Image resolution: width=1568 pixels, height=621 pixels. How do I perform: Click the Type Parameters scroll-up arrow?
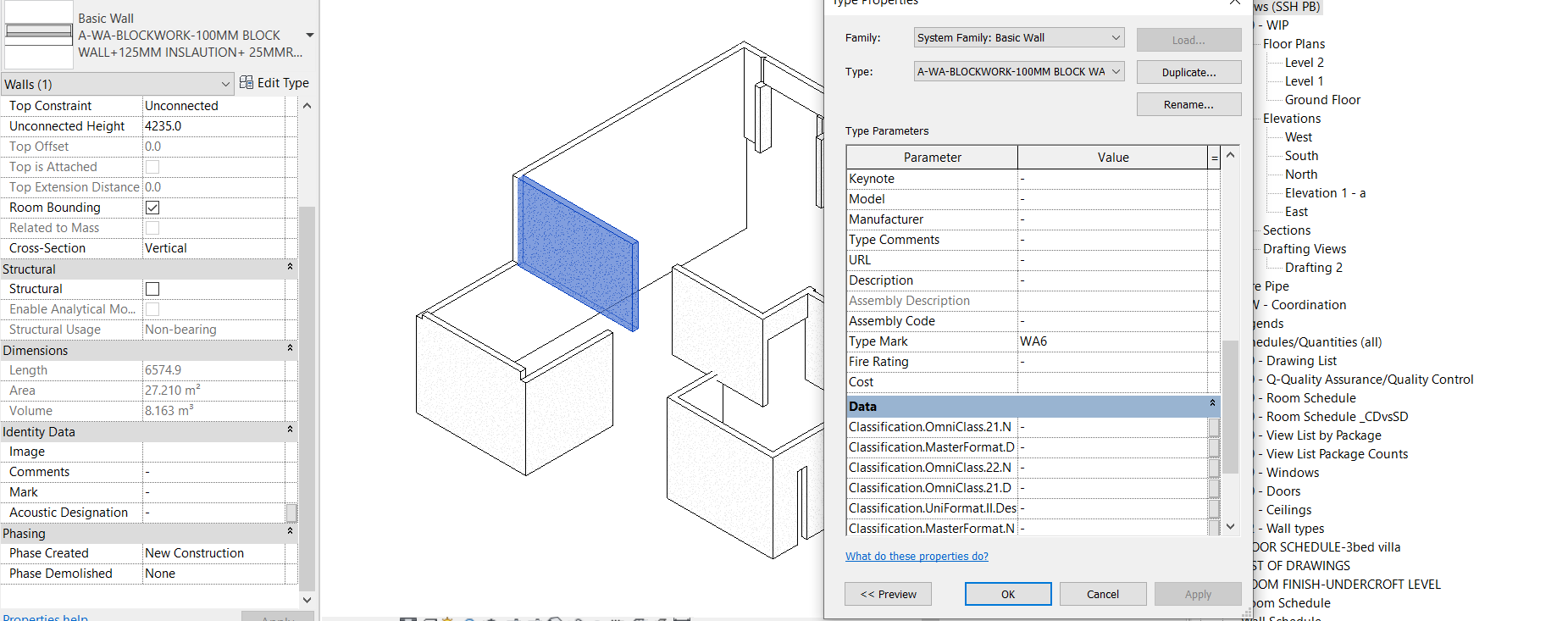[x=1231, y=155]
